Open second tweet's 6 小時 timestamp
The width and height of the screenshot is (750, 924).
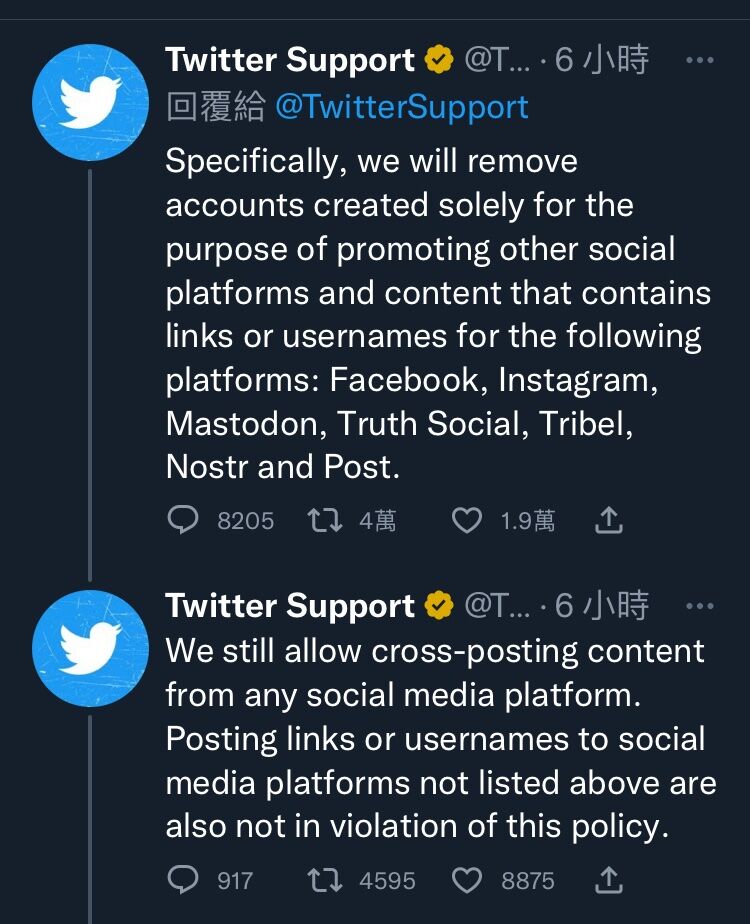[x=602, y=606]
